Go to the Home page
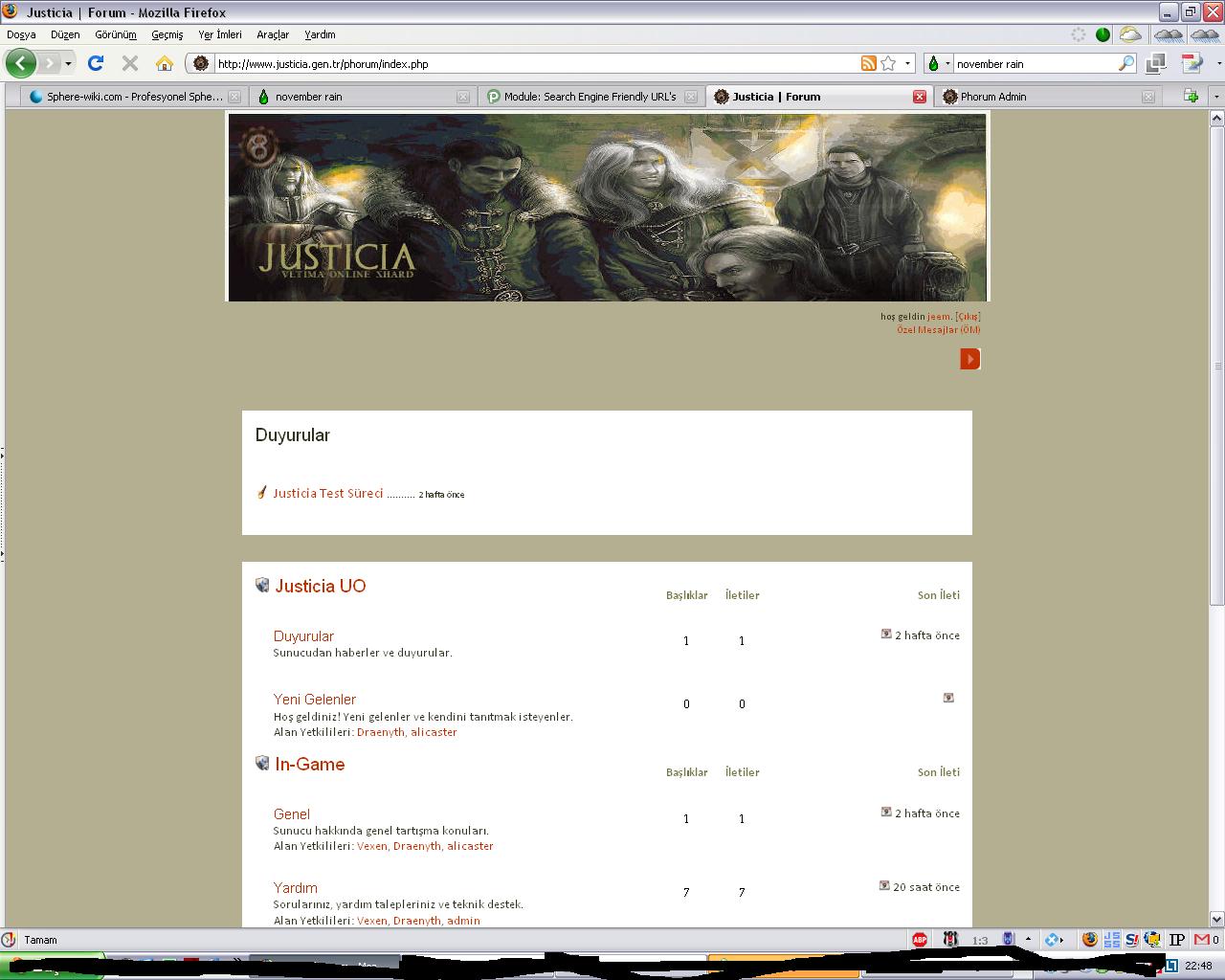 165,63
